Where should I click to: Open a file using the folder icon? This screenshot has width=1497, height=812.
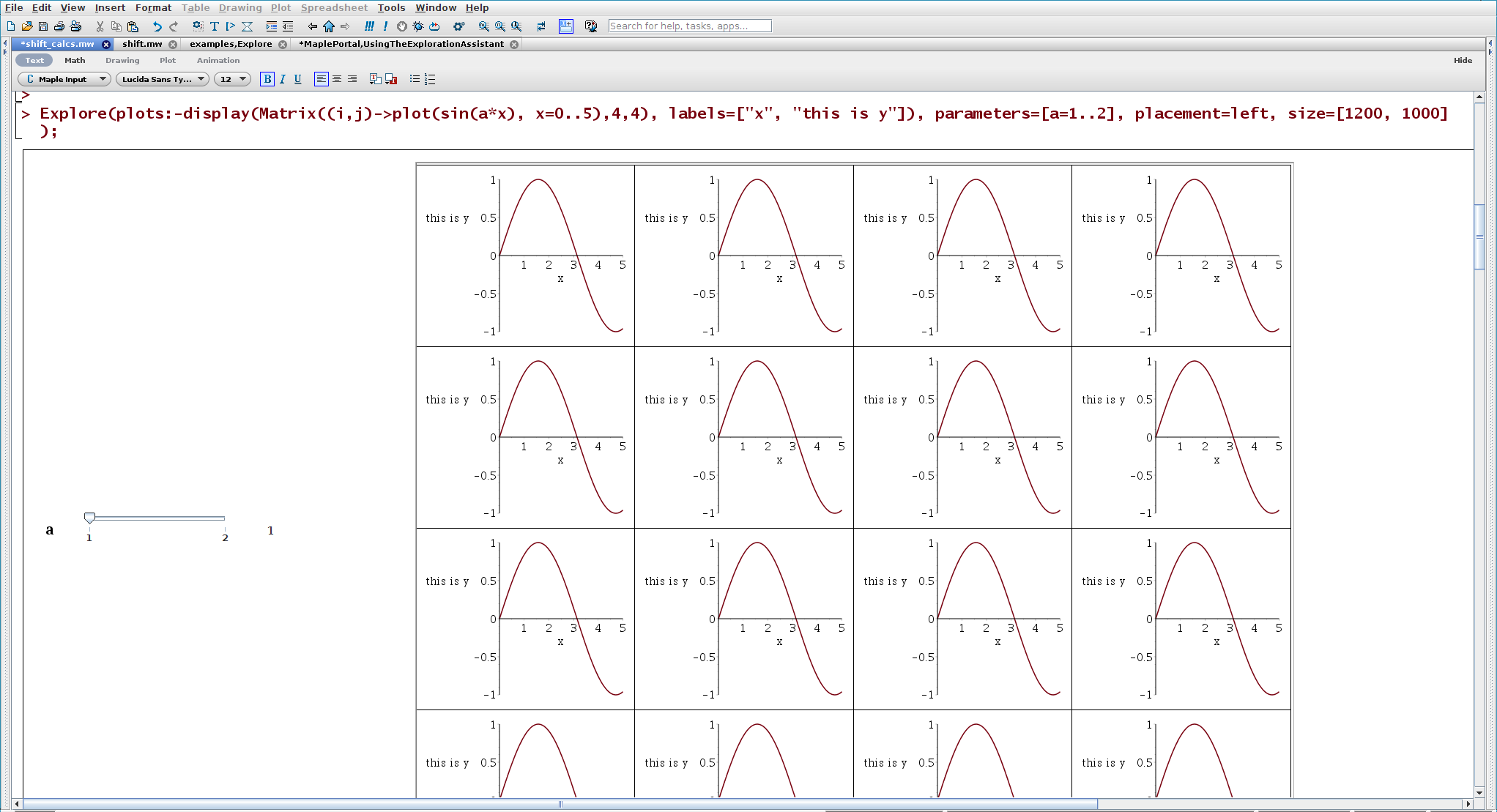coord(27,26)
